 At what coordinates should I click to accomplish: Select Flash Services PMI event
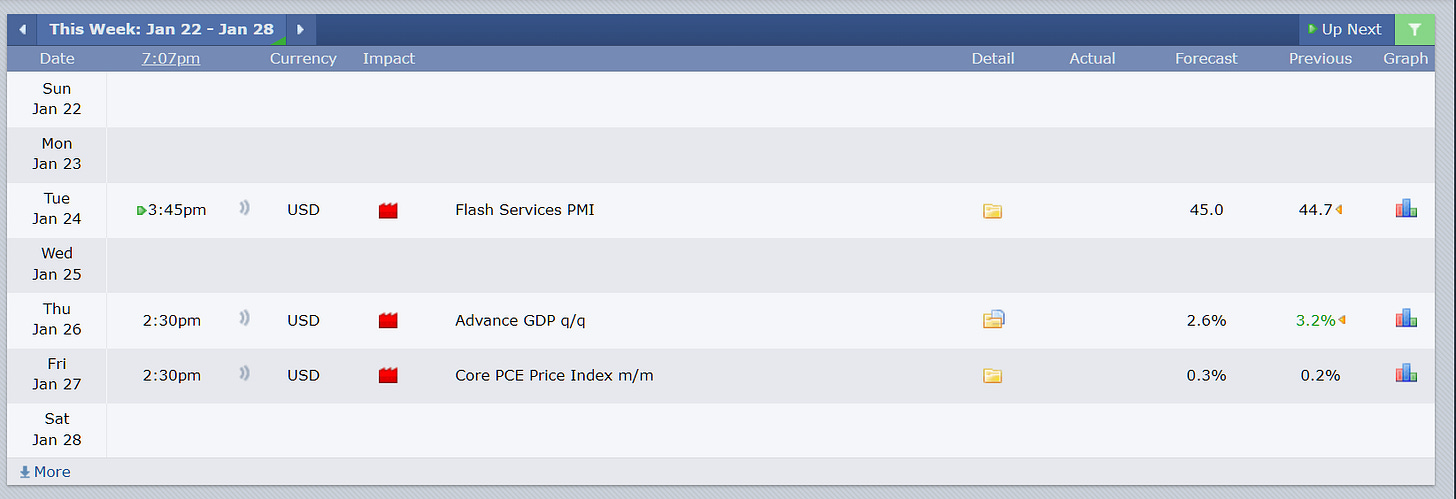524,210
